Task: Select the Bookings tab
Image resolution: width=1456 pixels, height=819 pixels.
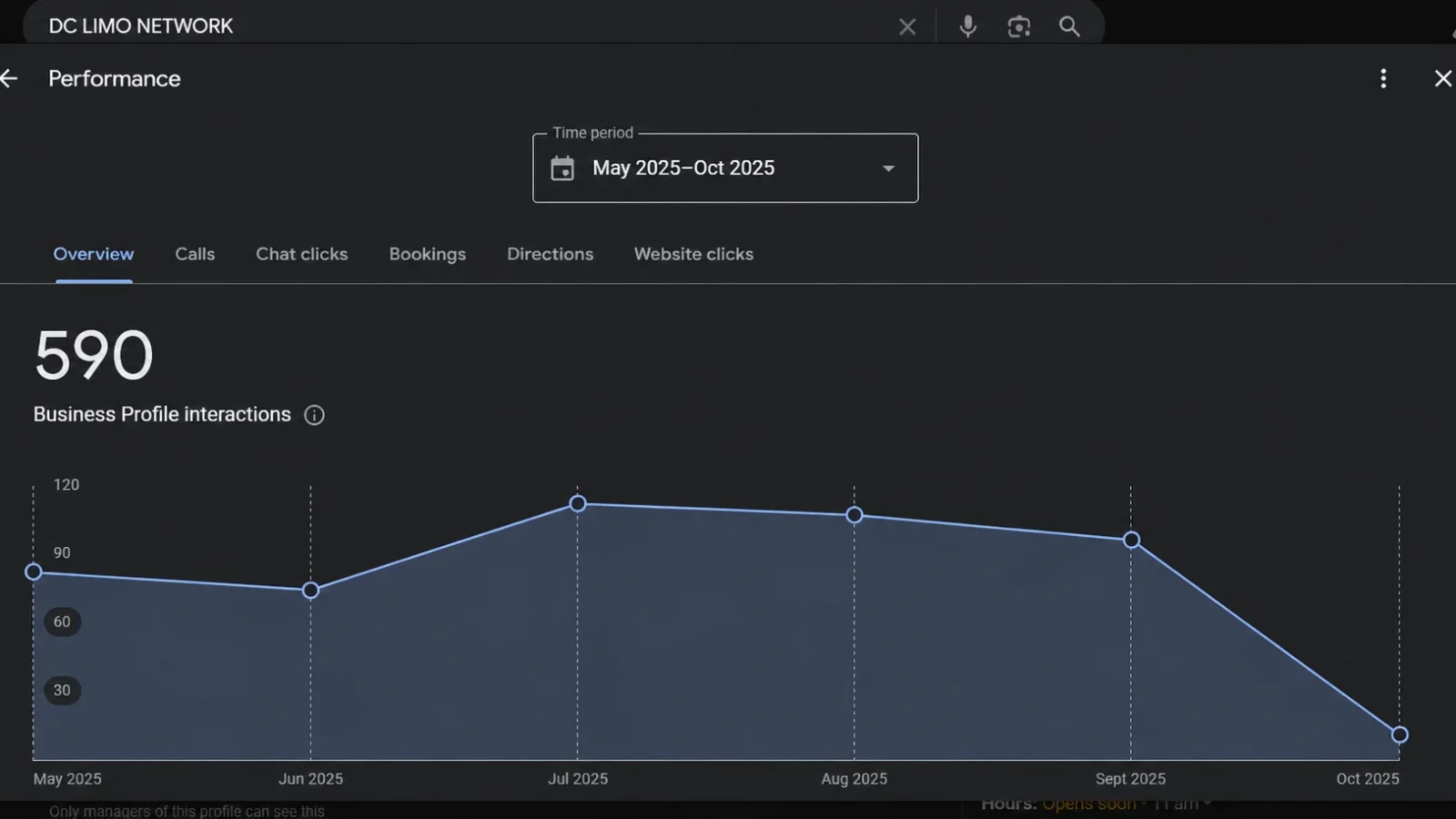Action: 428,254
